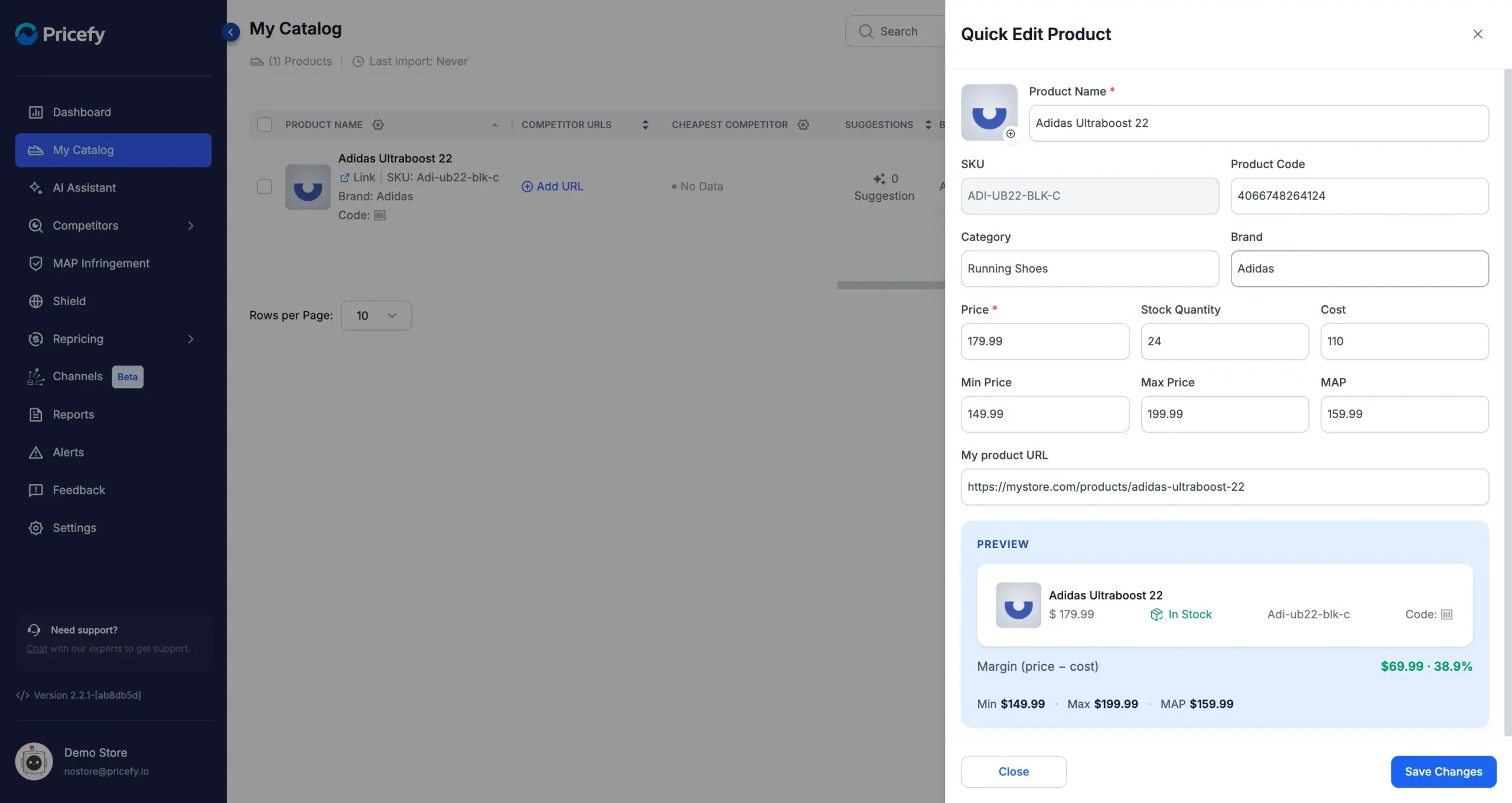Click the Feedback icon

coord(35,490)
